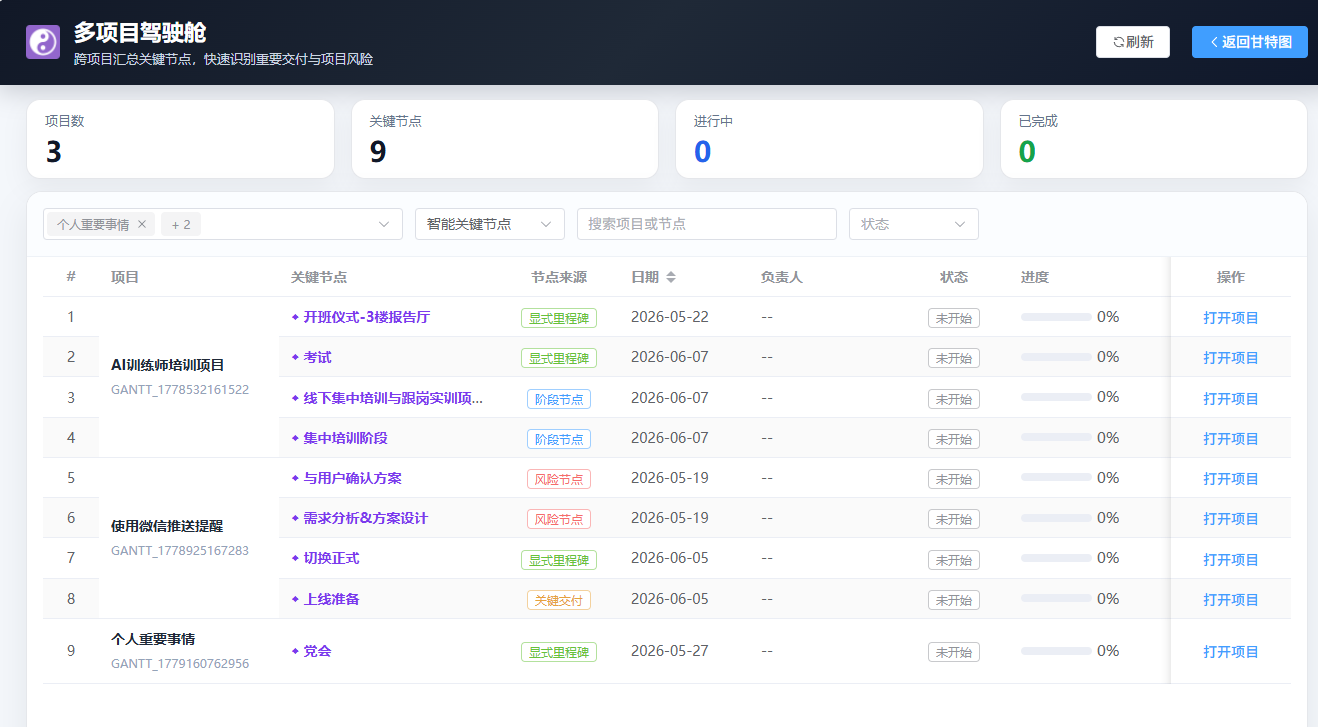
Task: Click the 日期 column header
Action: pyautogui.click(x=645, y=277)
